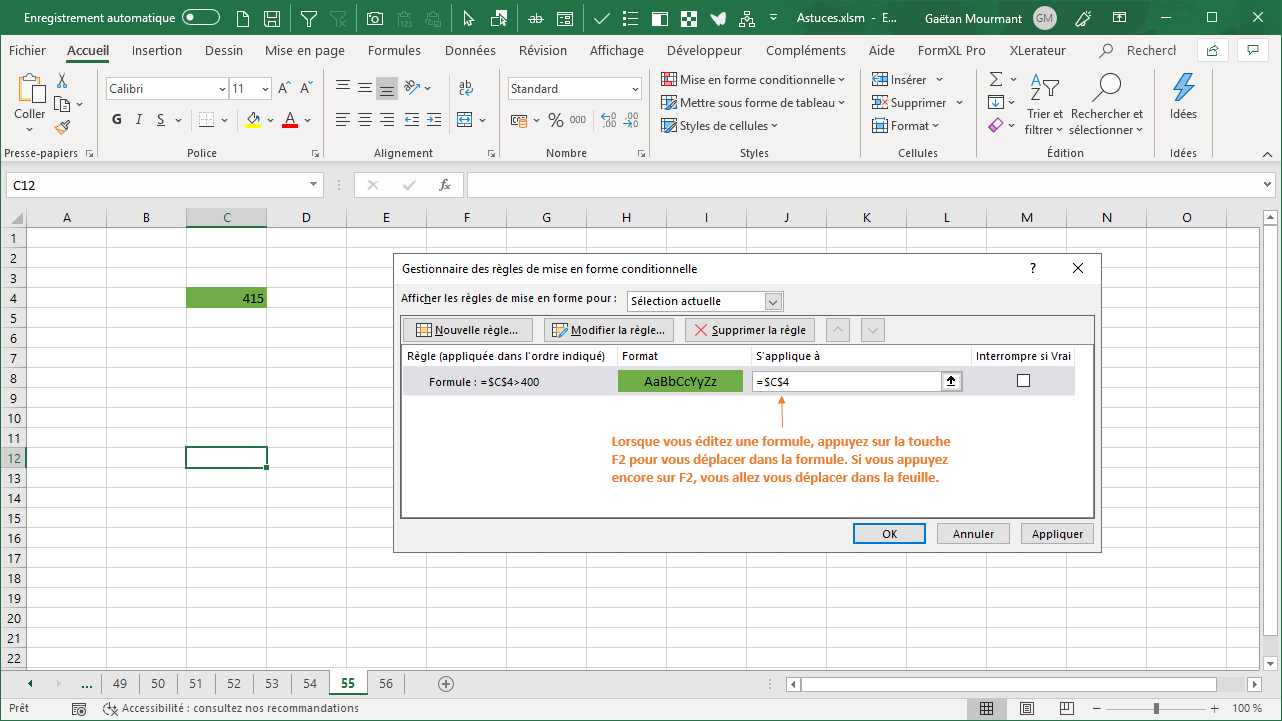Open the Standard number format dropdown

(x=634, y=89)
